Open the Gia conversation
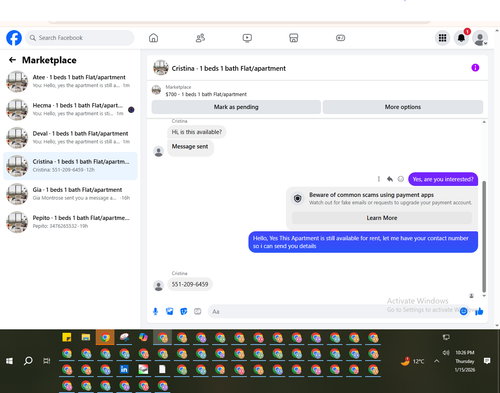The width and height of the screenshot is (500, 393). pos(70,194)
